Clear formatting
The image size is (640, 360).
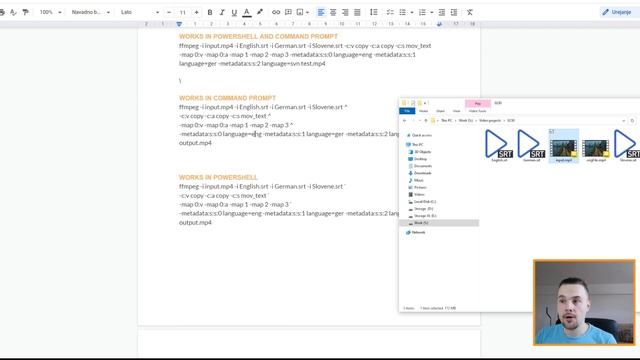click(470, 12)
